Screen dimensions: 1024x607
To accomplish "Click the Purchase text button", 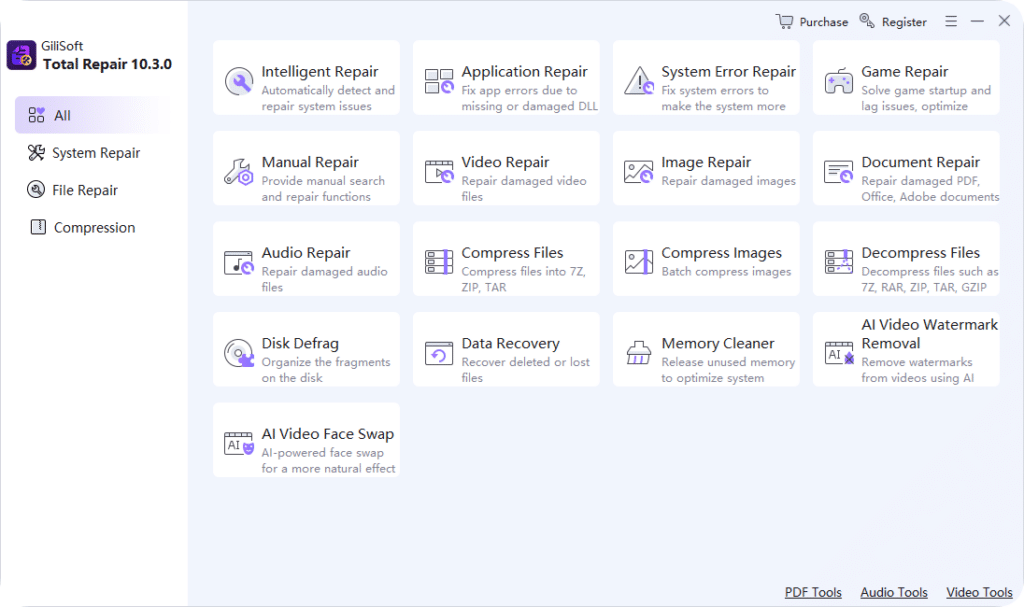I will [x=824, y=22].
